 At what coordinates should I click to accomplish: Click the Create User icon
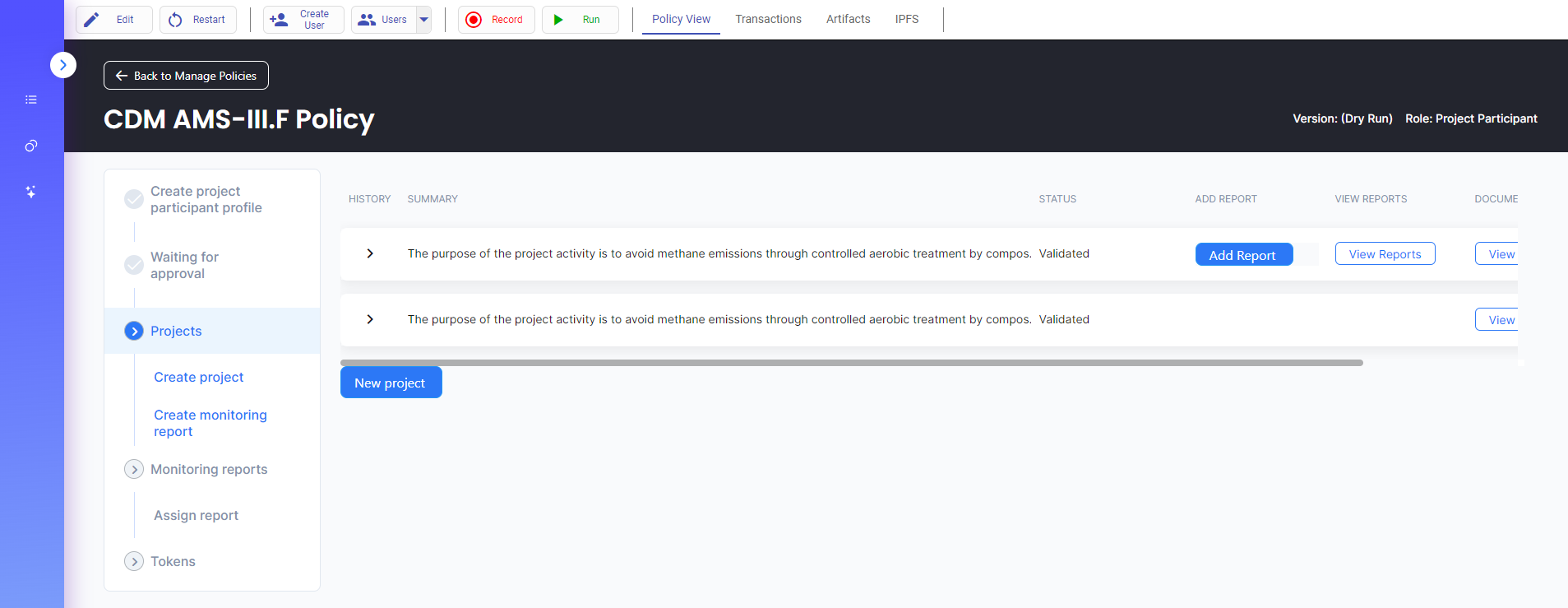(x=280, y=20)
